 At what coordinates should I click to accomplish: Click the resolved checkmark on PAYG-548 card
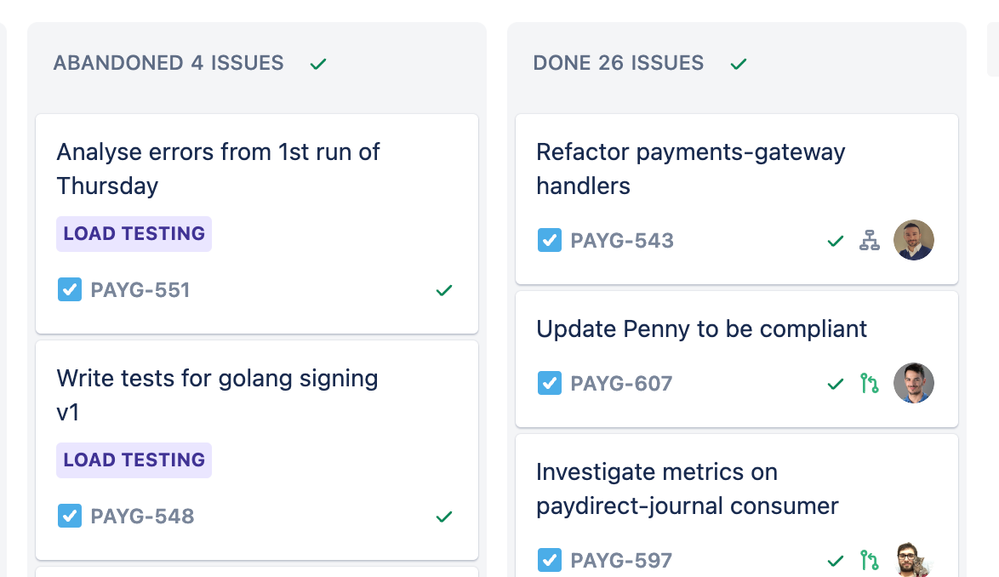tap(444, 516)
